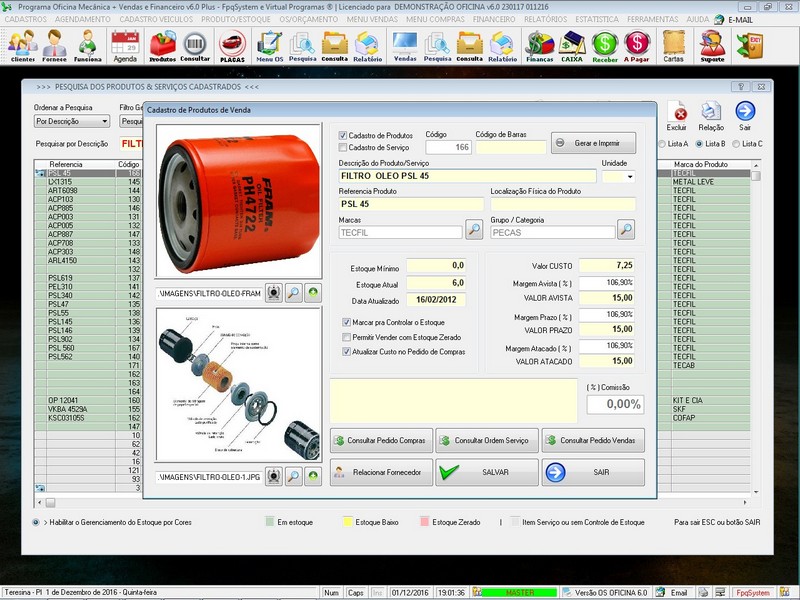Enable Permitir Vender com Estoque Zerado
The width and height of the screenshot is (800, 600).
[346, 338]
